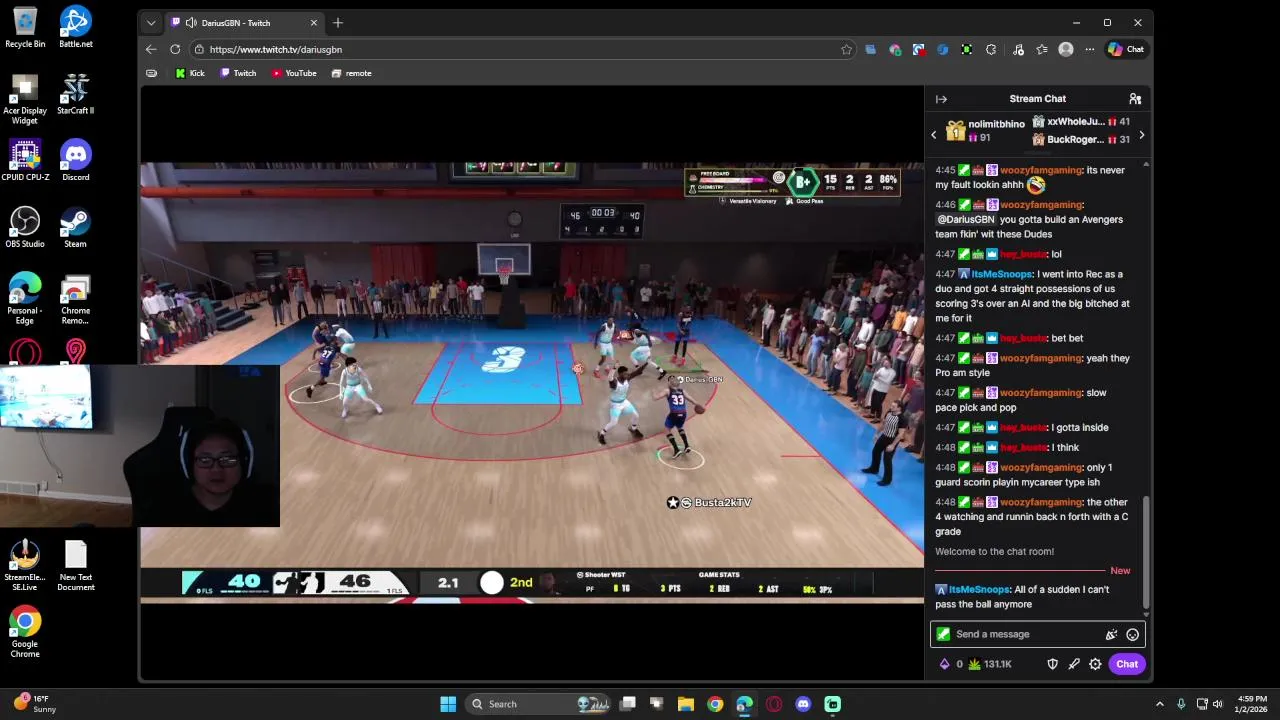Open xxWholeJu gifter entry
The width and height of the screenshot is (1280, 720).
1081,122
